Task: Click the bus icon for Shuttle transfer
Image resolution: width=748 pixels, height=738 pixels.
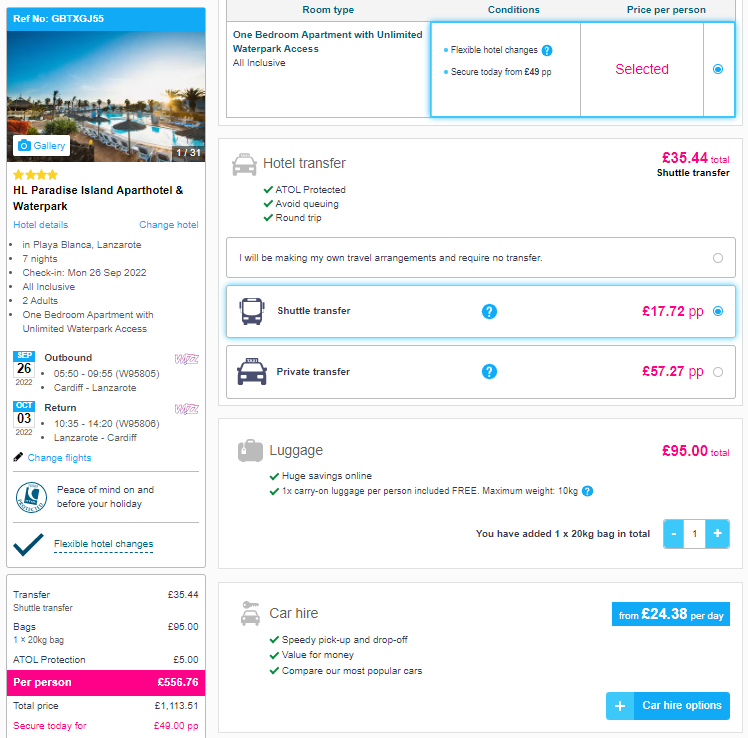Action: (251, 311)
